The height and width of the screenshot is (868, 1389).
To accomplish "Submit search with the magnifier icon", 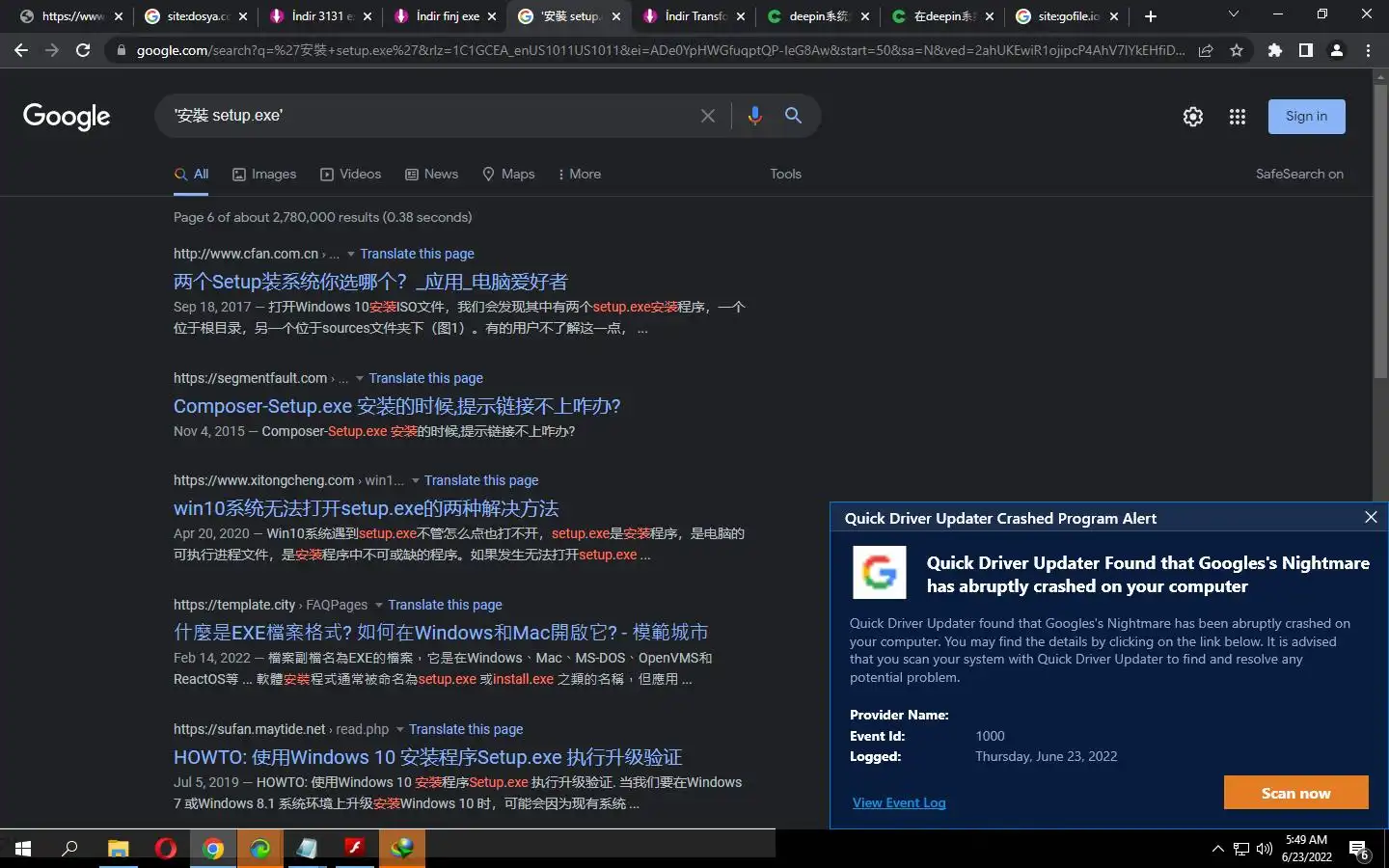I will (x=793, y=116).
